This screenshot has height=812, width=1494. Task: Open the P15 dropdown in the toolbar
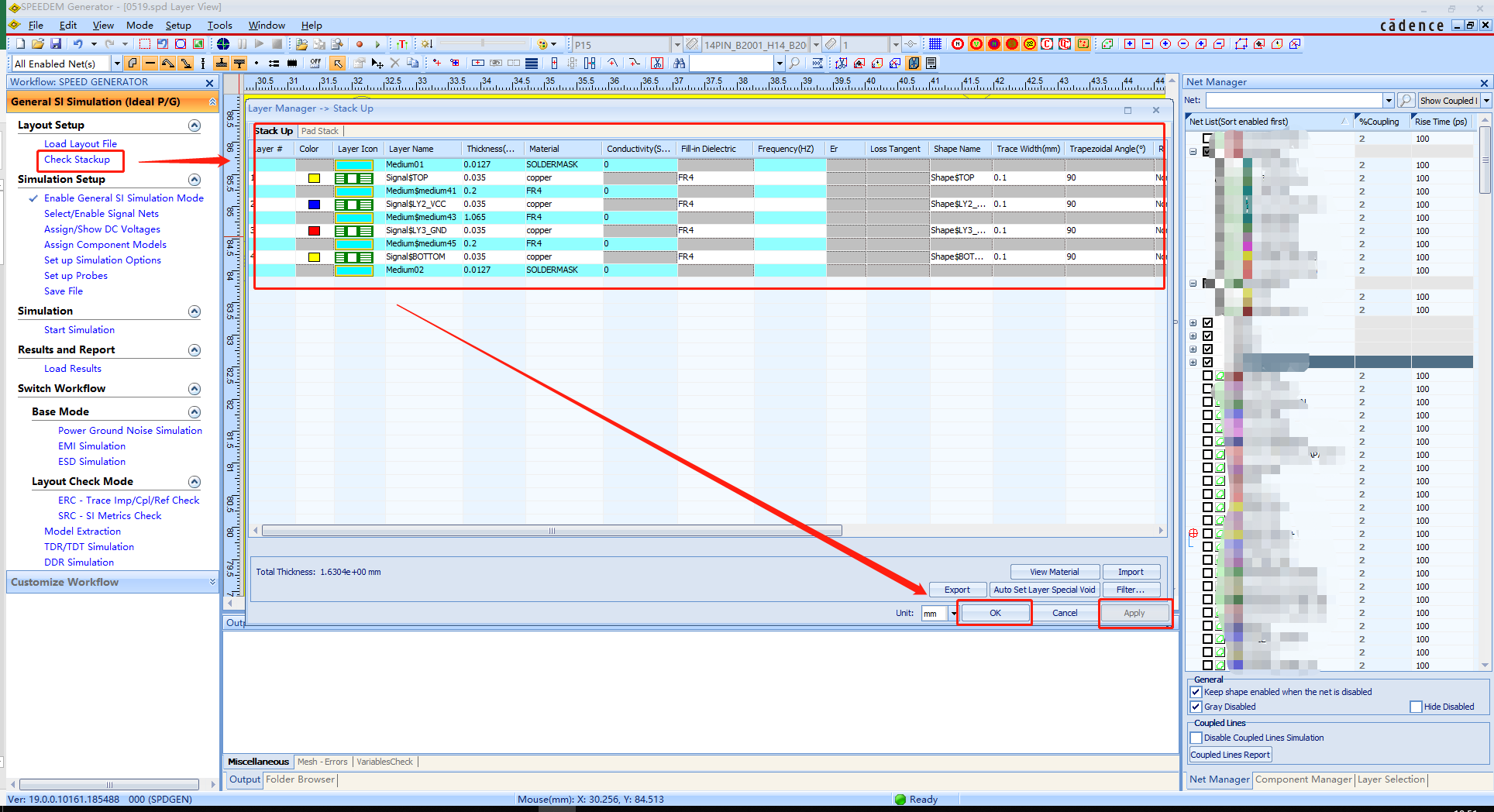[x=676, y=45]
